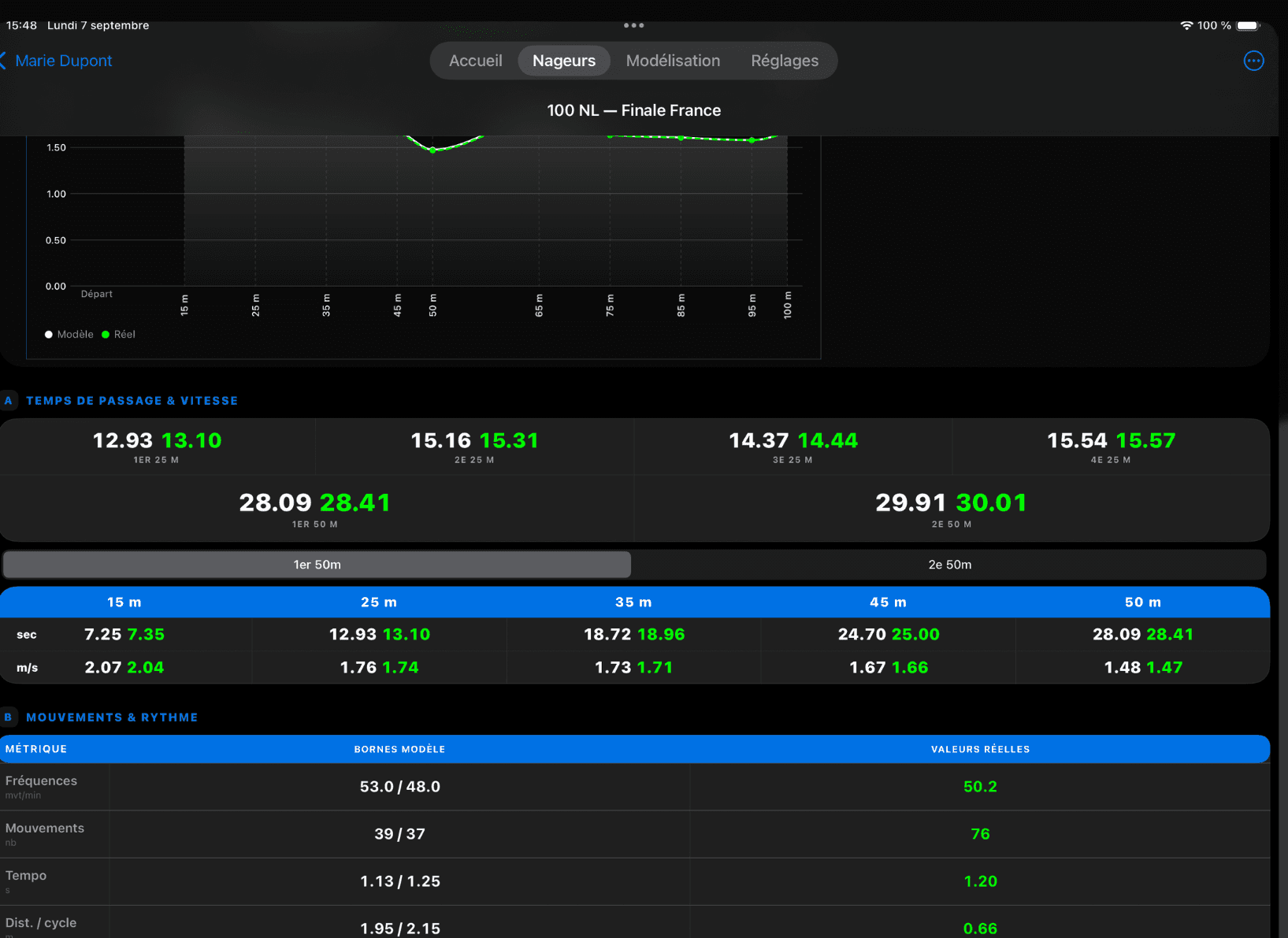
Task: Click the 2.07 m/s speed value
Action: pos(102,668)
